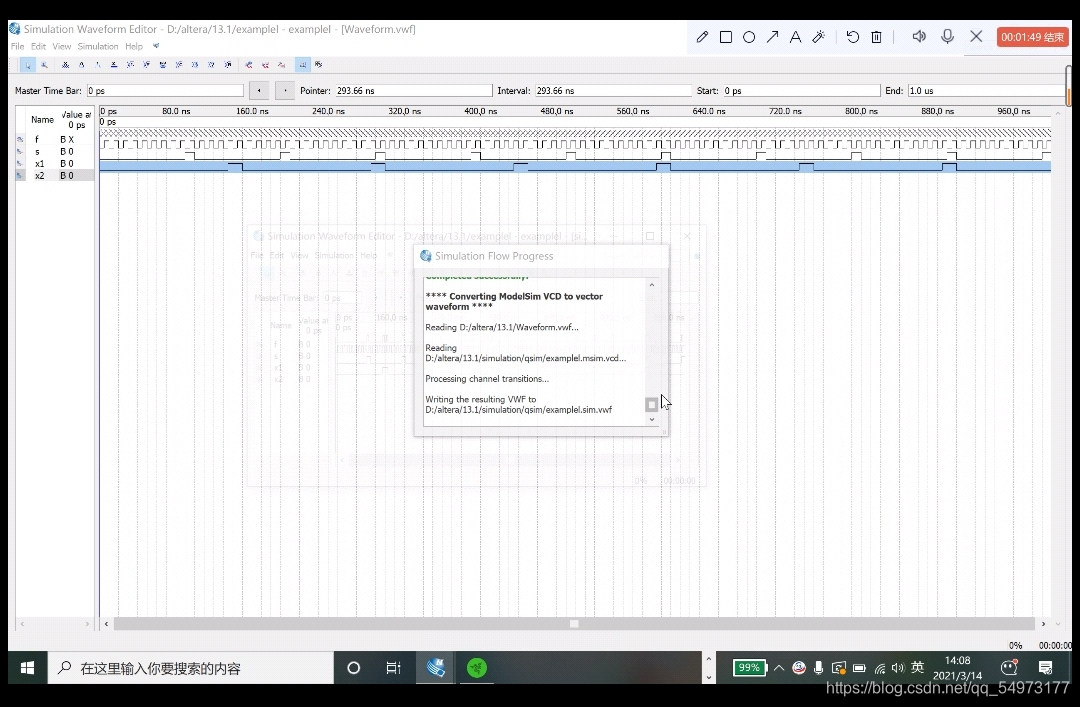Image resolution: width=1080 pixels, height=707 pixels.
Task: Apply Weak Low (L) value
Action: [x=130, y=65]
